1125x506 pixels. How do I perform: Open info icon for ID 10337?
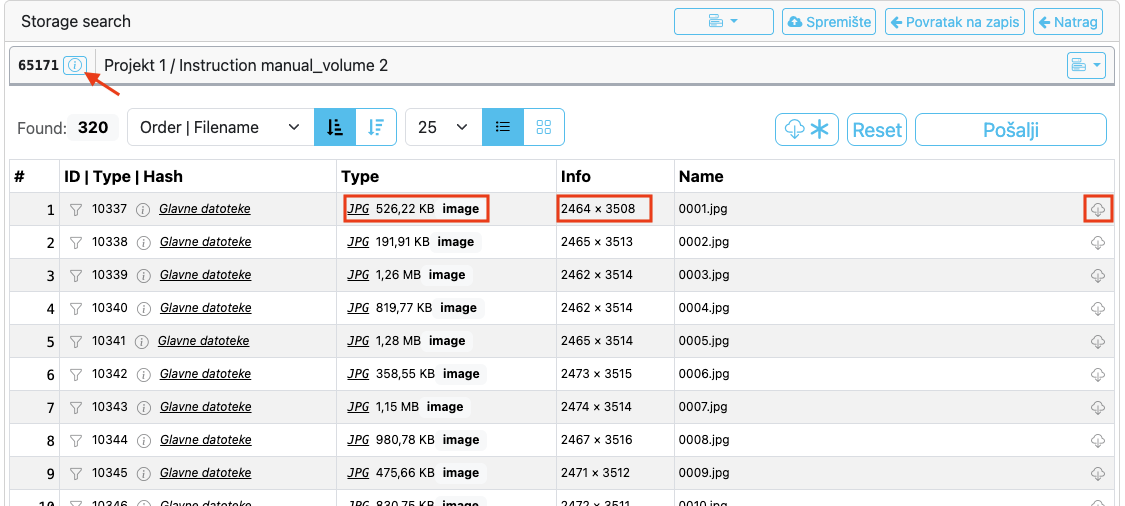tap(143, 210)
